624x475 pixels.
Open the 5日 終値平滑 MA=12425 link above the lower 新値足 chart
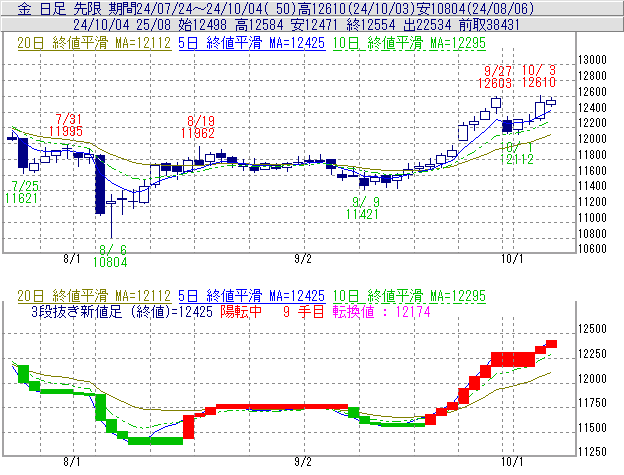(x=252, y=296)
